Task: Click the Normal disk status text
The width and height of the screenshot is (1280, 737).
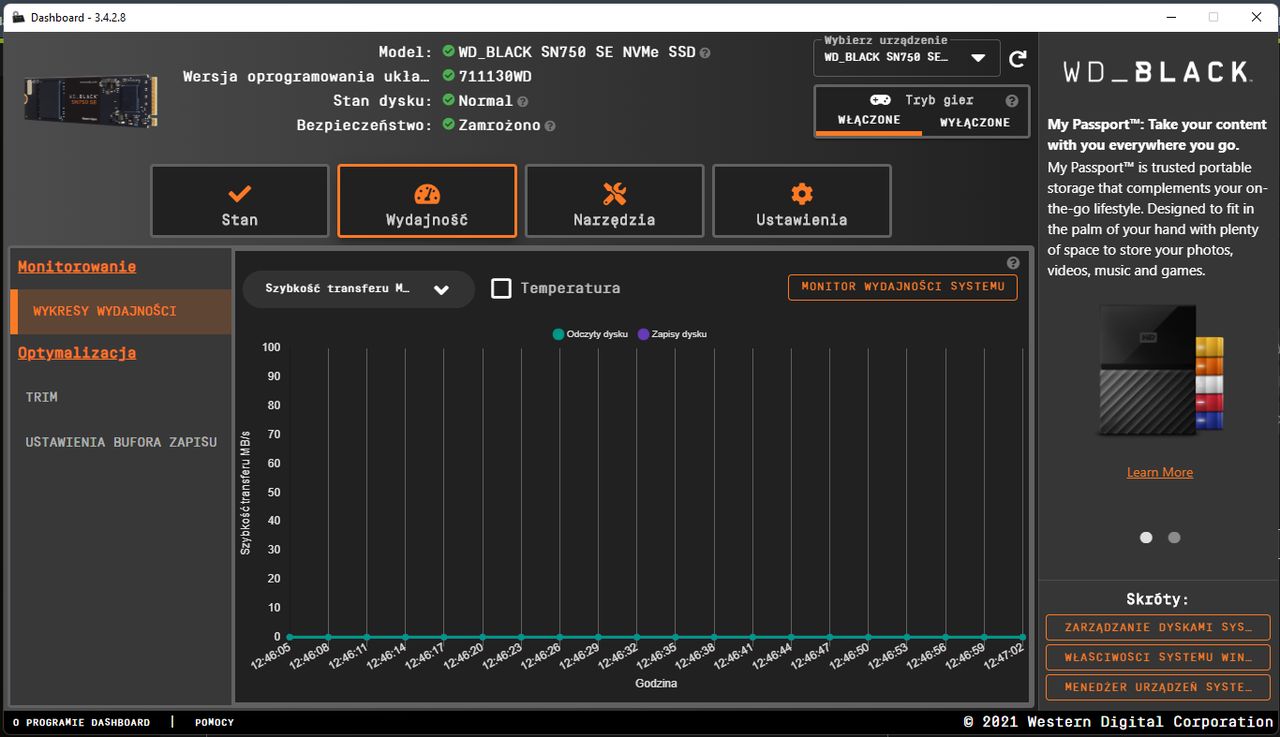Action: pyautogui.click(x=485, y=101)
